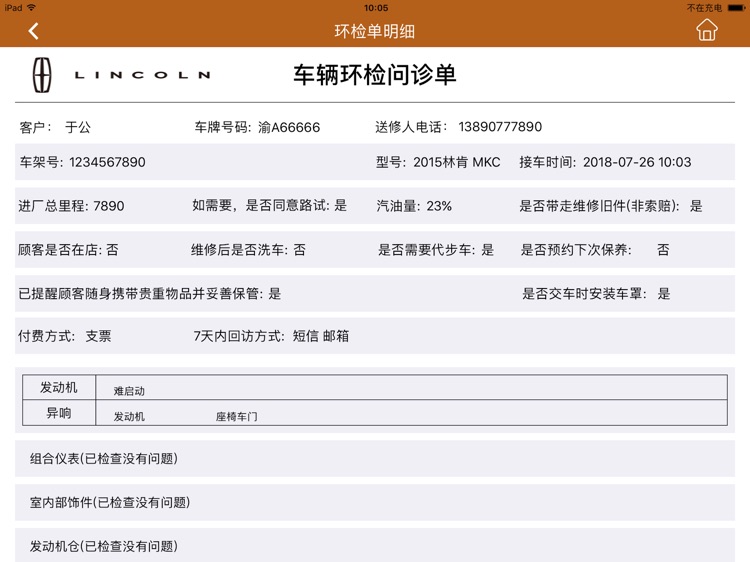
Task: Tap model 2015林肯 MKC
Action: [x=457, y=162]
